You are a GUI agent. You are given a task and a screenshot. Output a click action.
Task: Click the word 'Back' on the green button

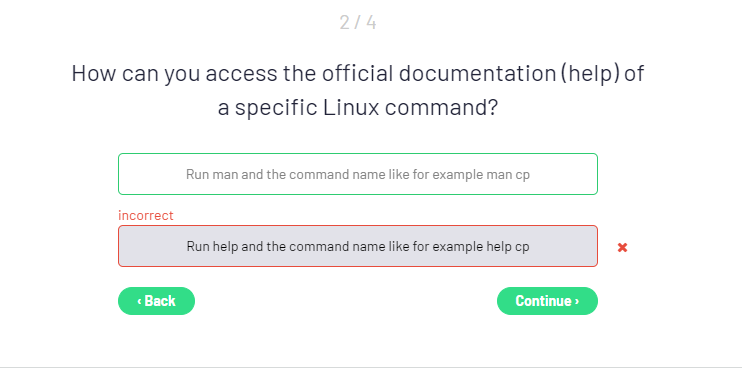pos(160,301)
